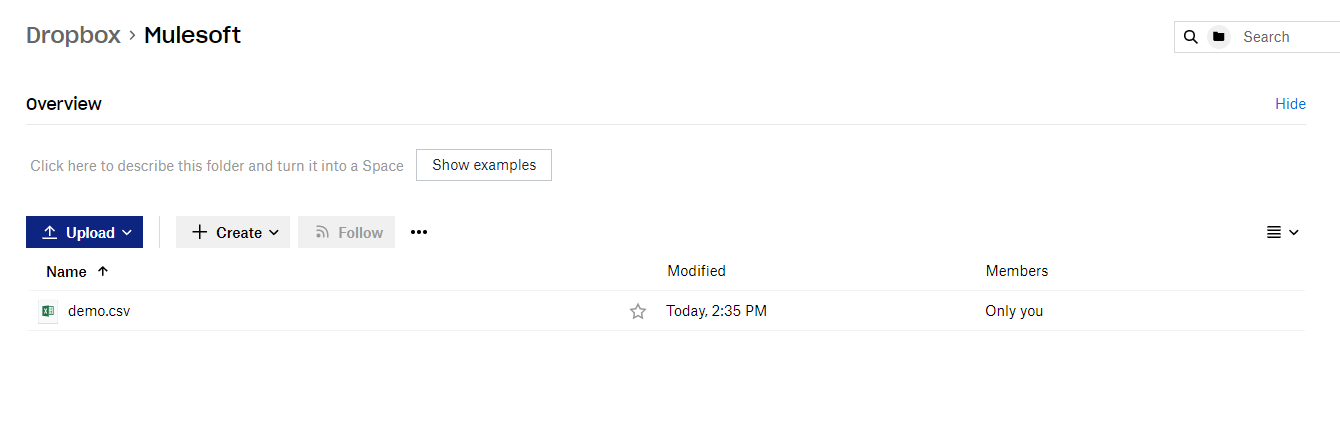Hide the Overview section
Screen dimensions: 1340x437
[x=1290, y=104]
